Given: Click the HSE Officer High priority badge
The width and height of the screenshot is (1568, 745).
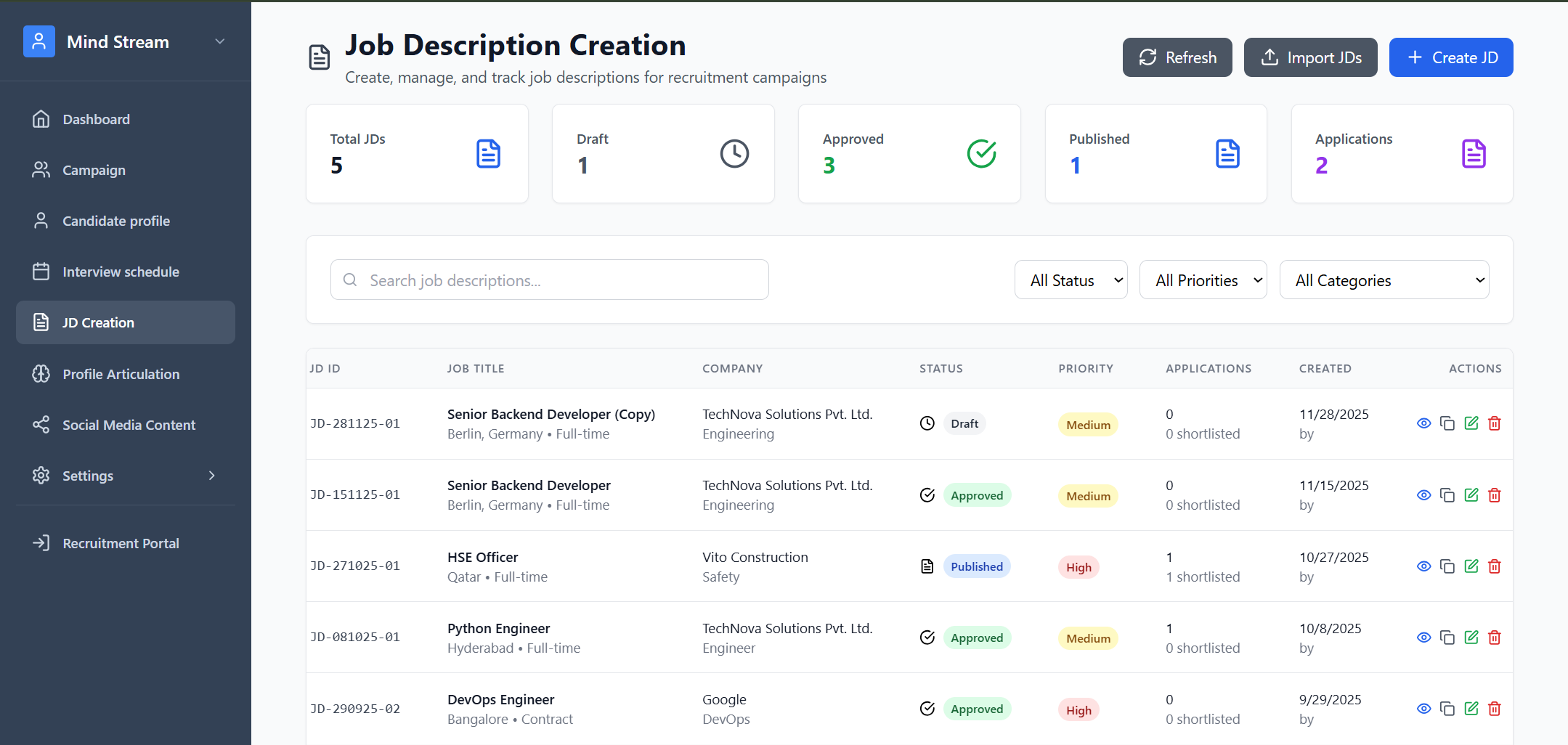Looking at the screenshot, I should point(1078,567).
